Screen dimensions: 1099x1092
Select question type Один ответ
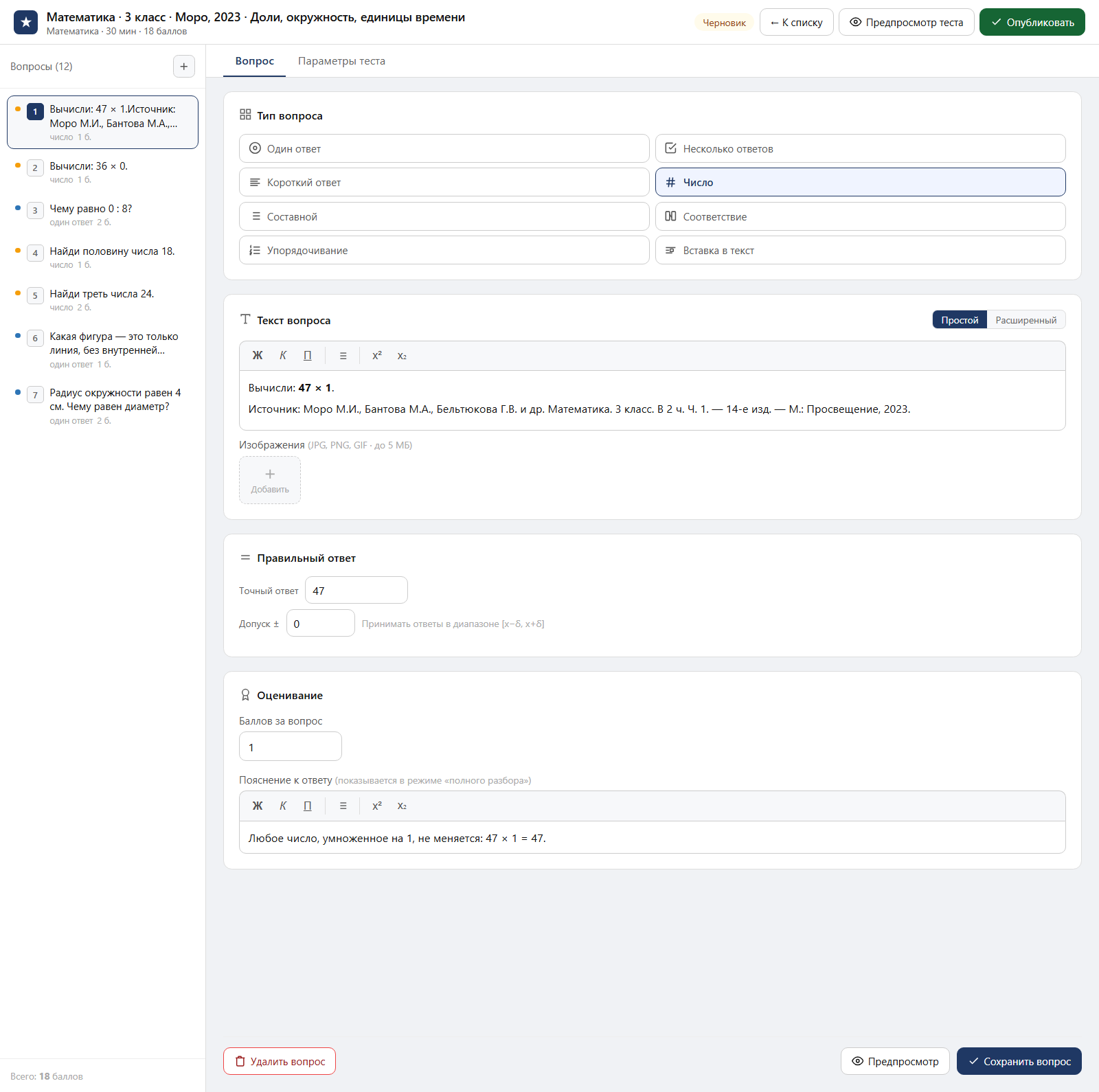(444, 148)
